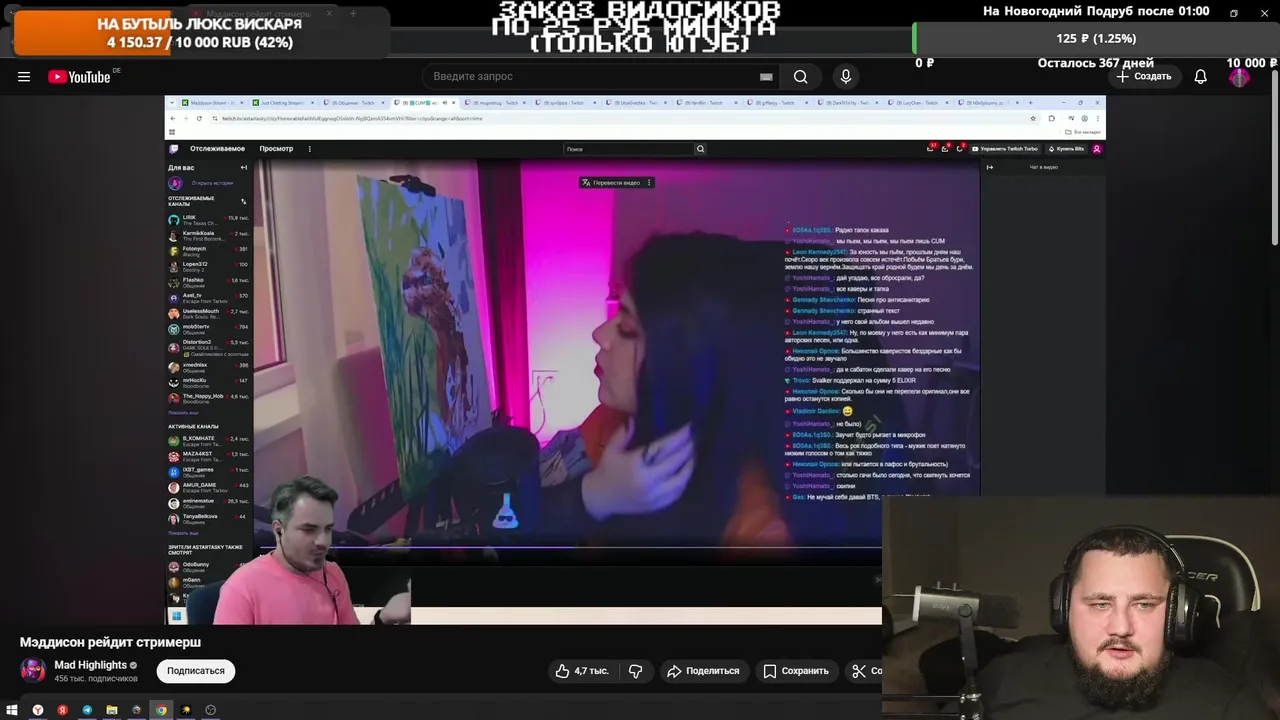The width and height of the screenshot is (1280, 720).
Task: Open the on-screen keyboard in search box
Action: pyautogui.click(x=766, y=76)
